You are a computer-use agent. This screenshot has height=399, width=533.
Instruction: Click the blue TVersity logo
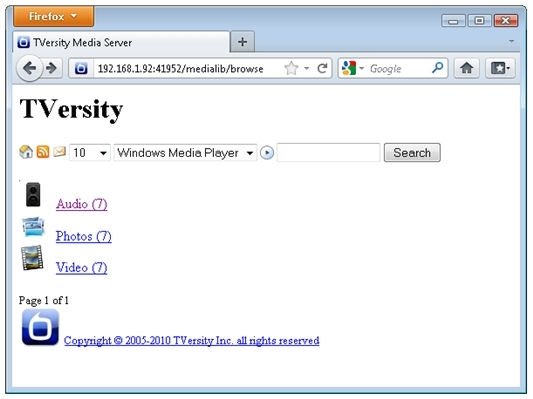click(x=40, y=327)
